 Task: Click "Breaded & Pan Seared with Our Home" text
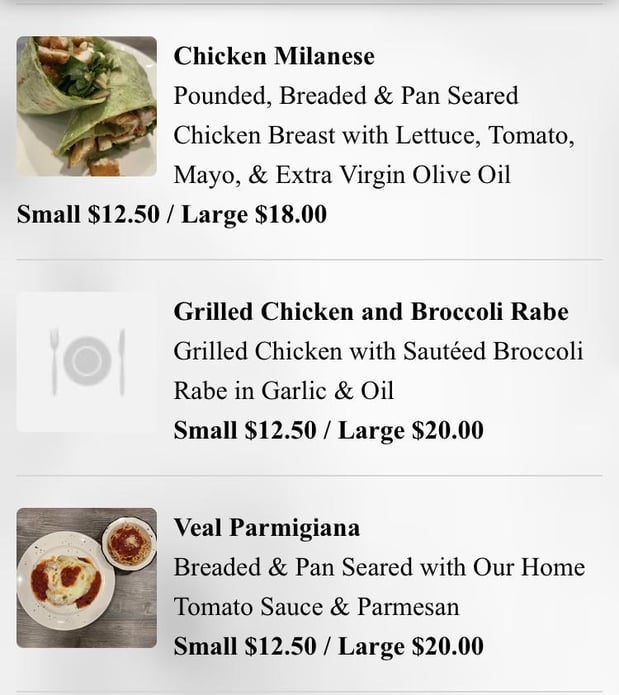coord(379,567)
